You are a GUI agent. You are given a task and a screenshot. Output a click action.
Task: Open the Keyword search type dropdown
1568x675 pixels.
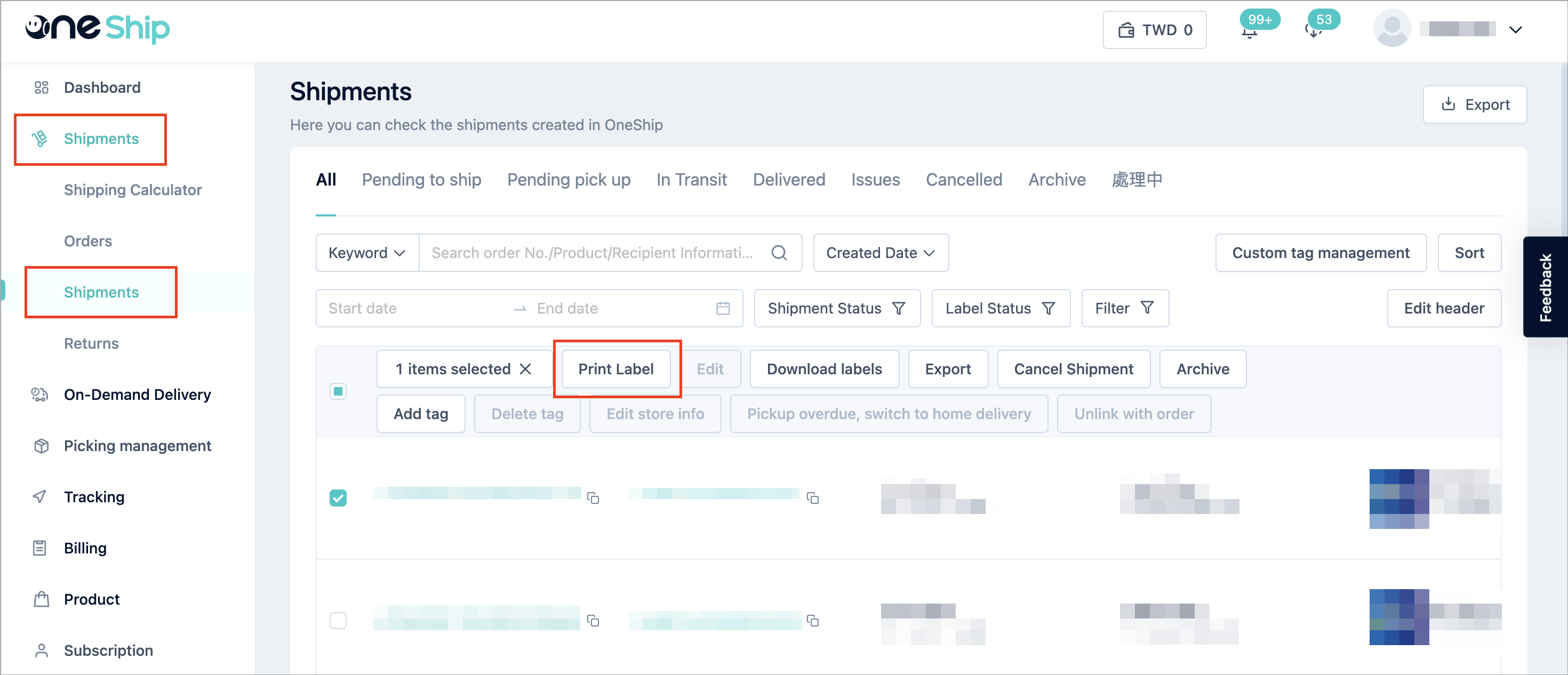pos(366,253)
